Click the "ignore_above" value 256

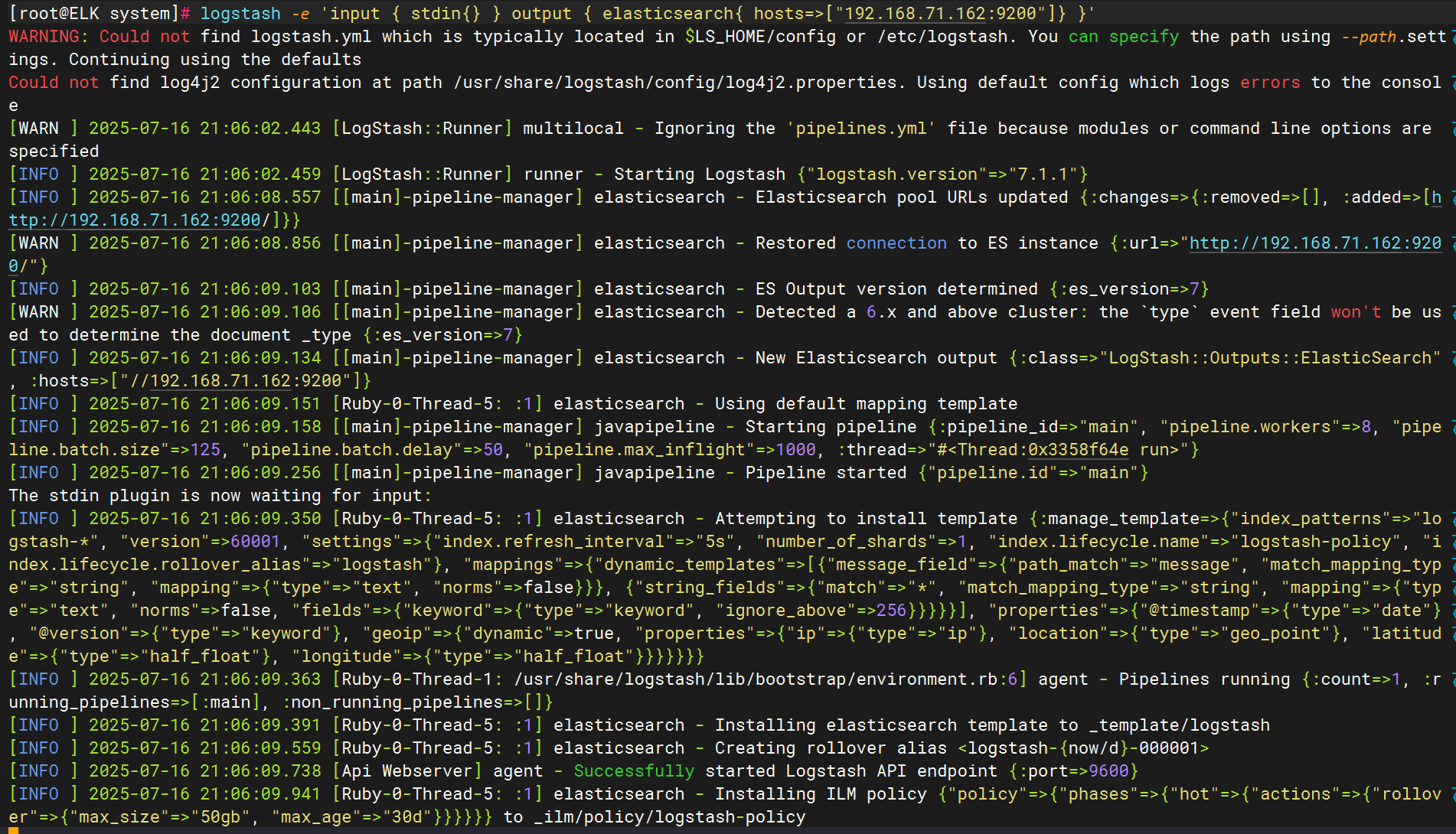coord(892,611)
